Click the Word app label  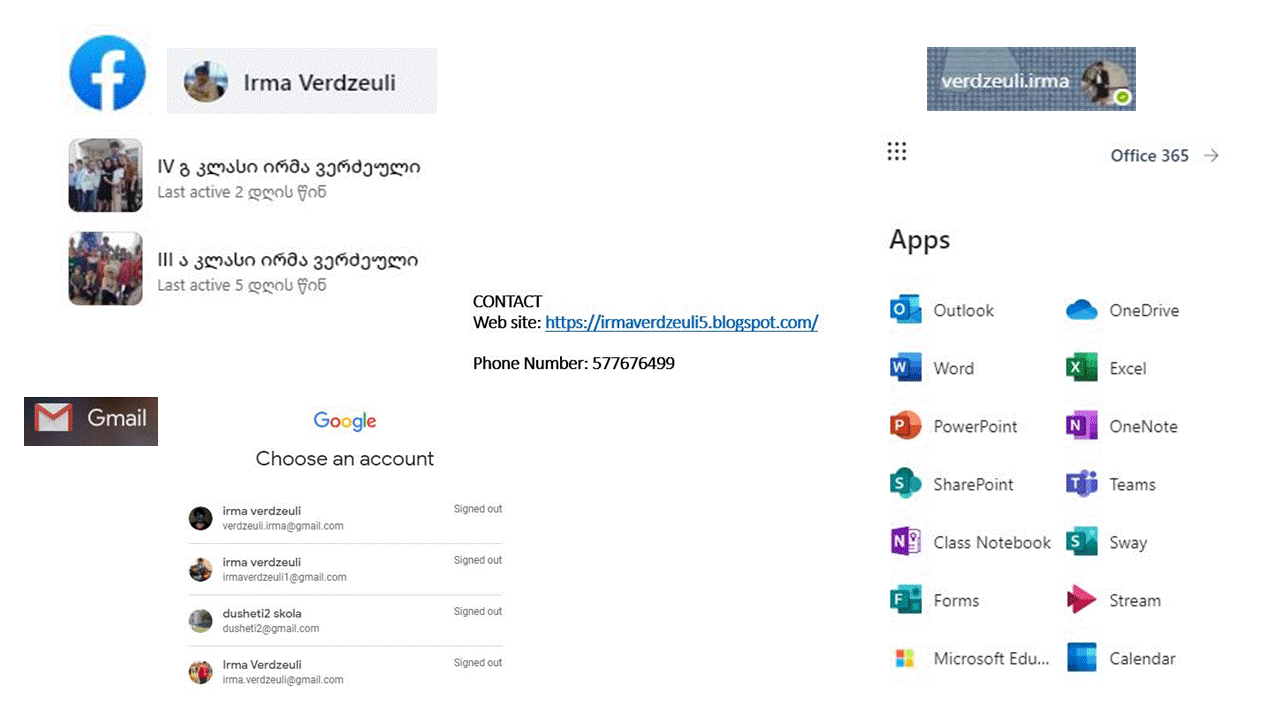[x=954, y=369]
